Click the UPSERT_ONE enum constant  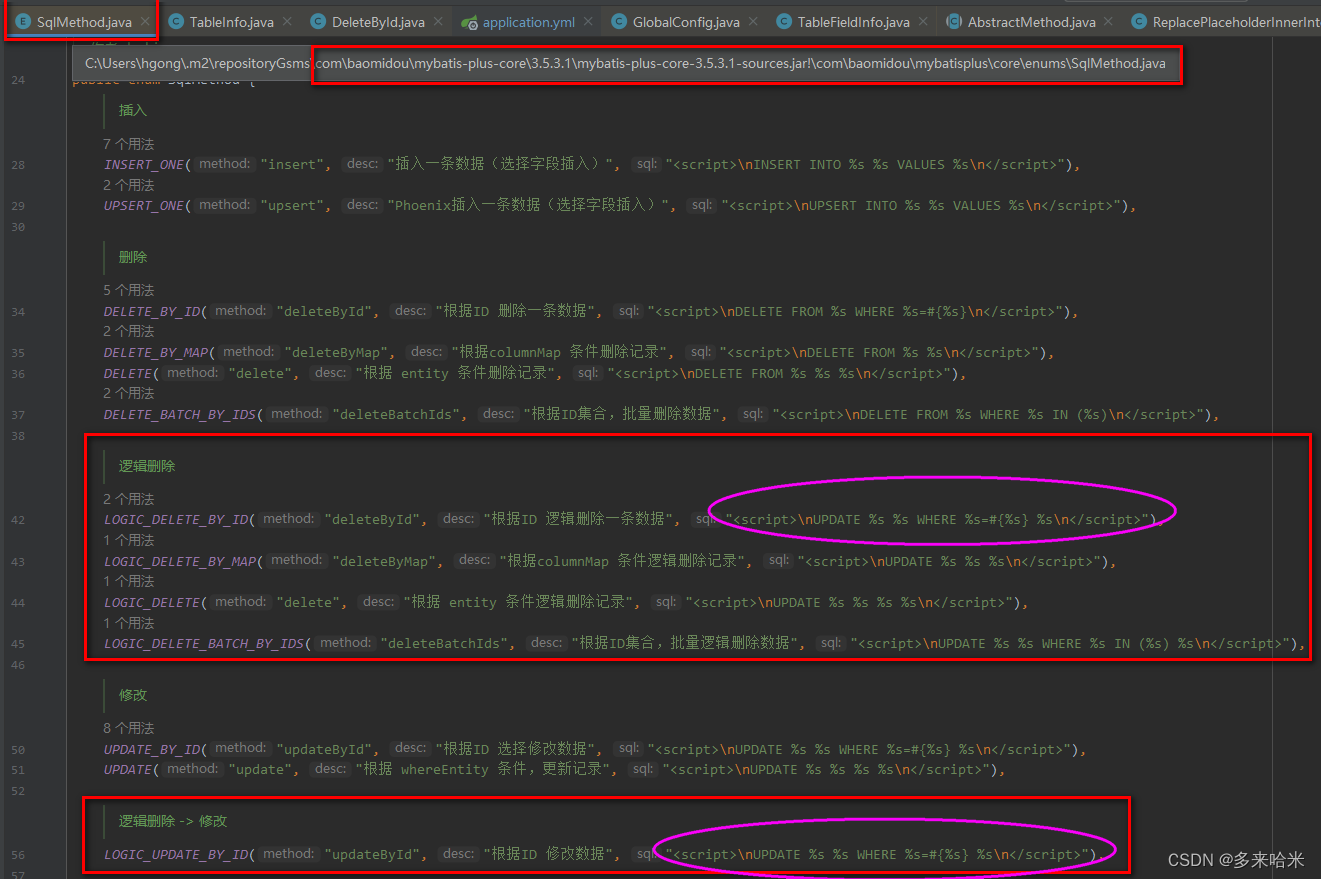pyautogui.click(x=144, y=205)
